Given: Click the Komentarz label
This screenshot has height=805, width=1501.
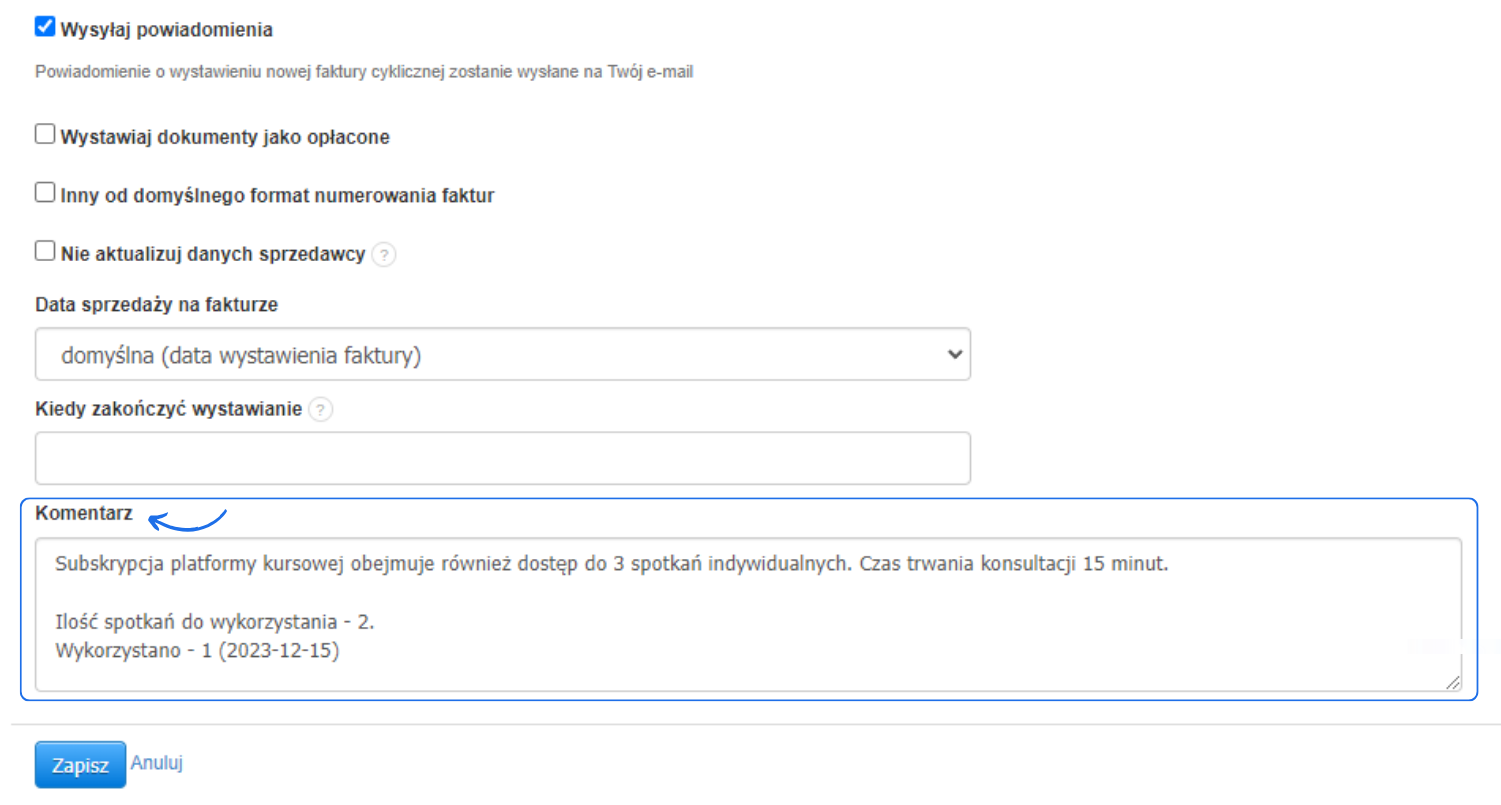Looking at the screenshot, I should [84, 513].
